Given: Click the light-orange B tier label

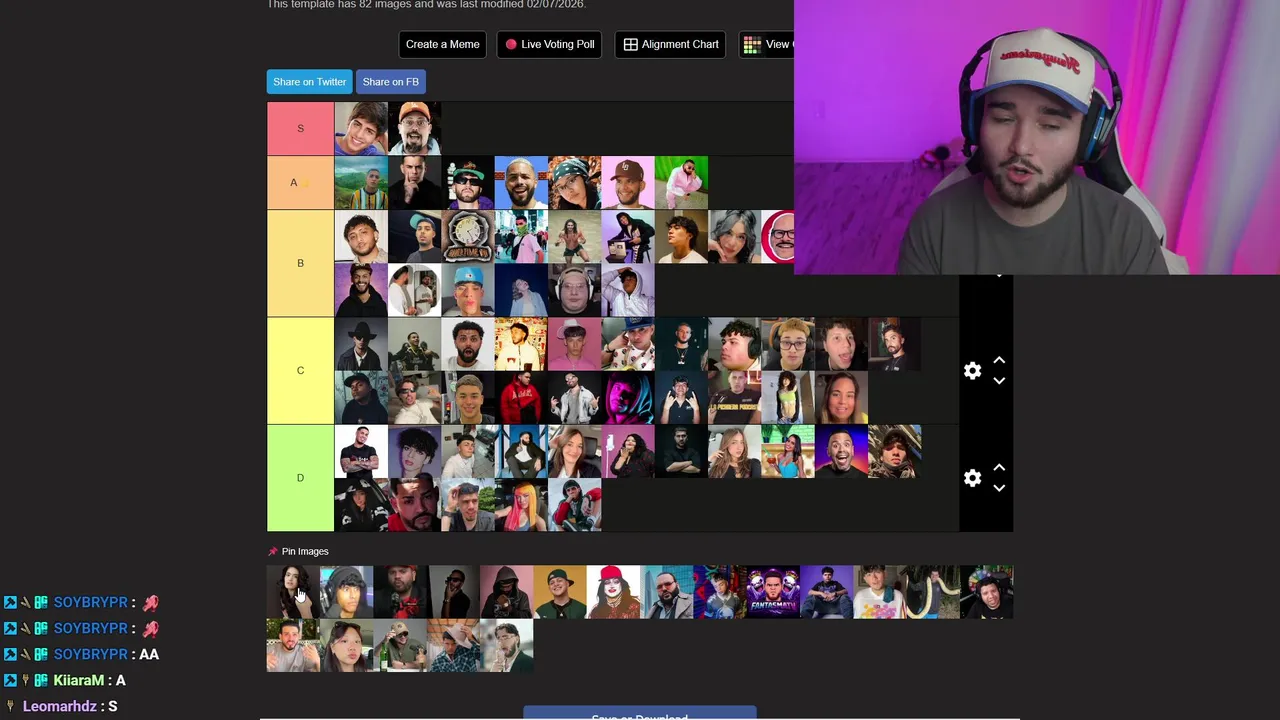Looking at the screenshot, I should click(x=300, y=263).
